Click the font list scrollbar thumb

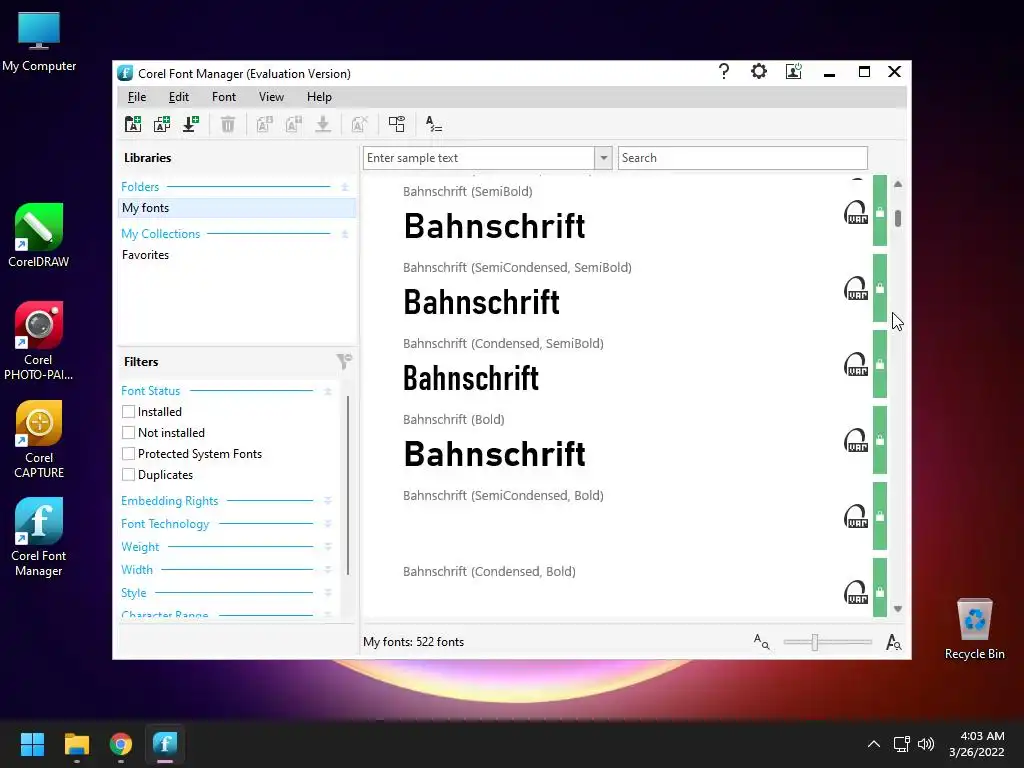[x=898, y=218]
